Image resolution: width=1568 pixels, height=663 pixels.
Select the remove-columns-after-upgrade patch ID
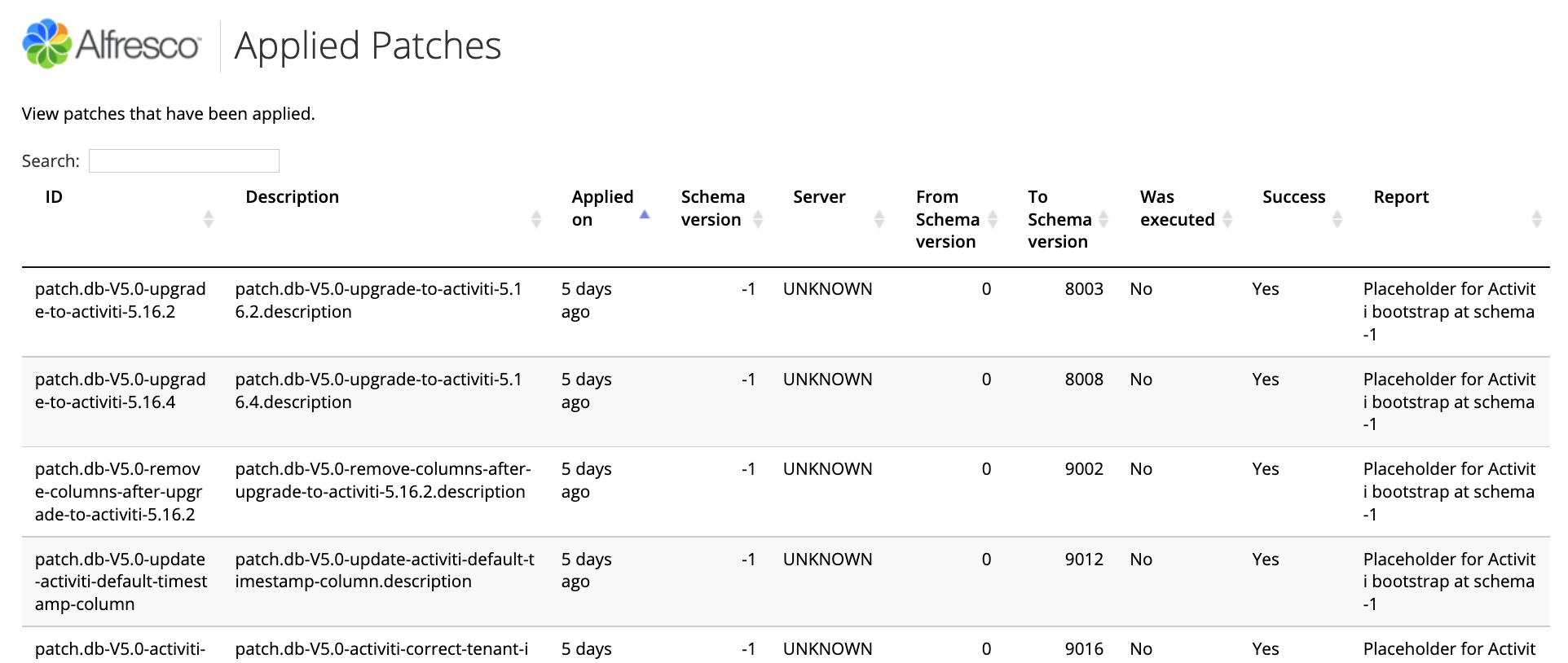pos(119,492)
